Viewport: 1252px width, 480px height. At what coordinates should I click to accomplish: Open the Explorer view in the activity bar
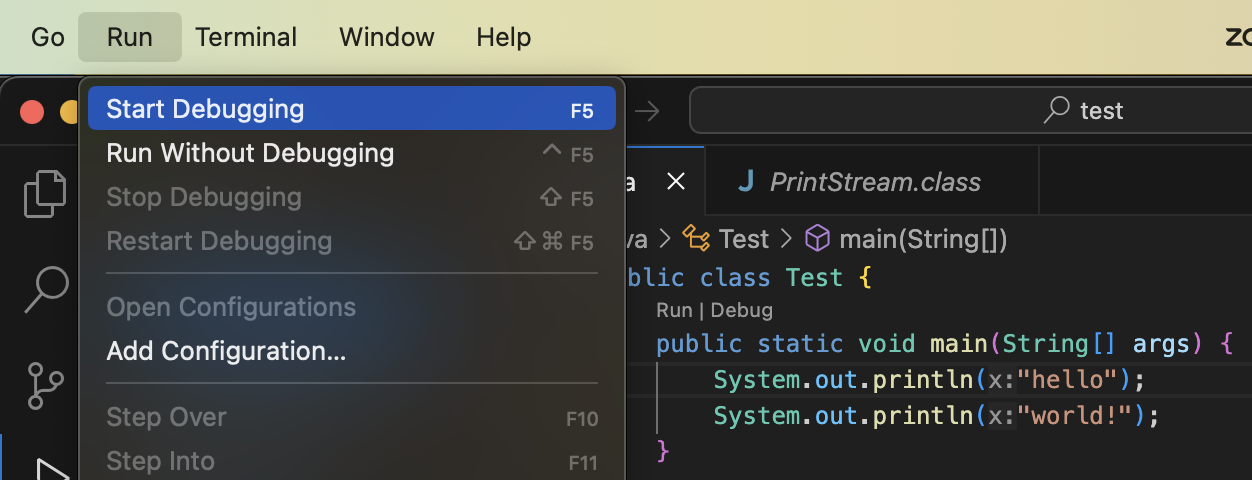click(x=44, y=194)
